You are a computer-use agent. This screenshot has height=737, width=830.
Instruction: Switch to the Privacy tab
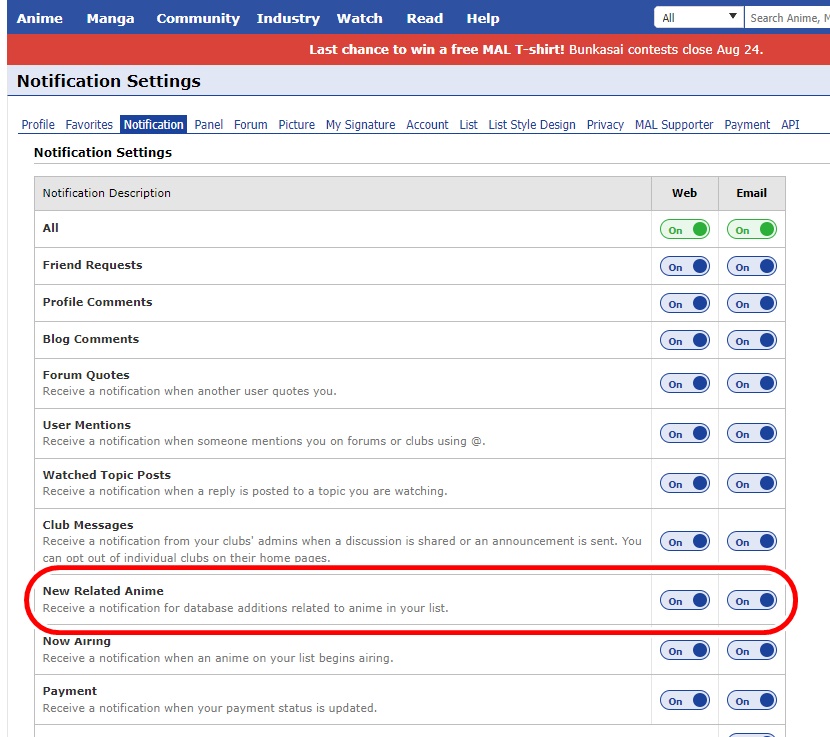(605, 124)
